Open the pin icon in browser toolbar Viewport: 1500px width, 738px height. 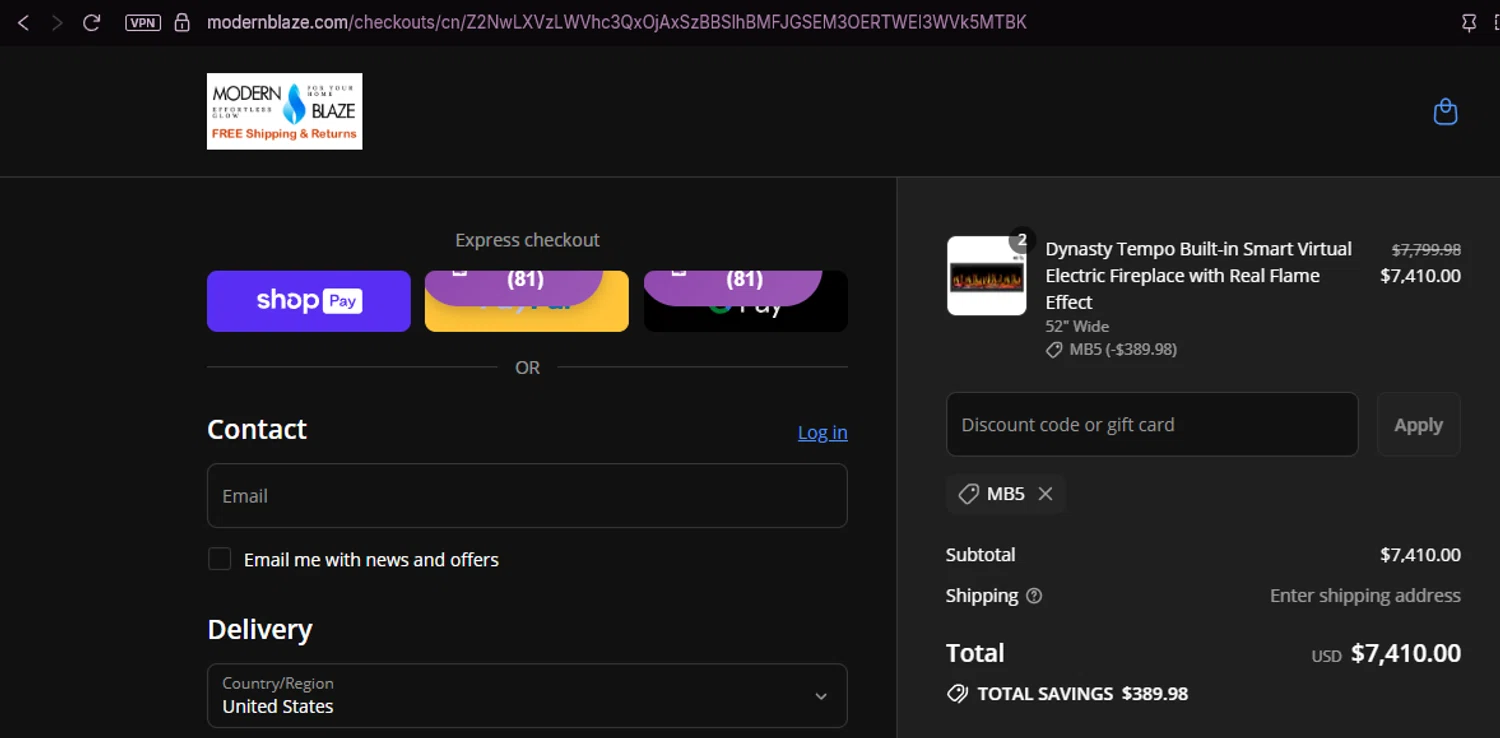[x=1469, y=22]
